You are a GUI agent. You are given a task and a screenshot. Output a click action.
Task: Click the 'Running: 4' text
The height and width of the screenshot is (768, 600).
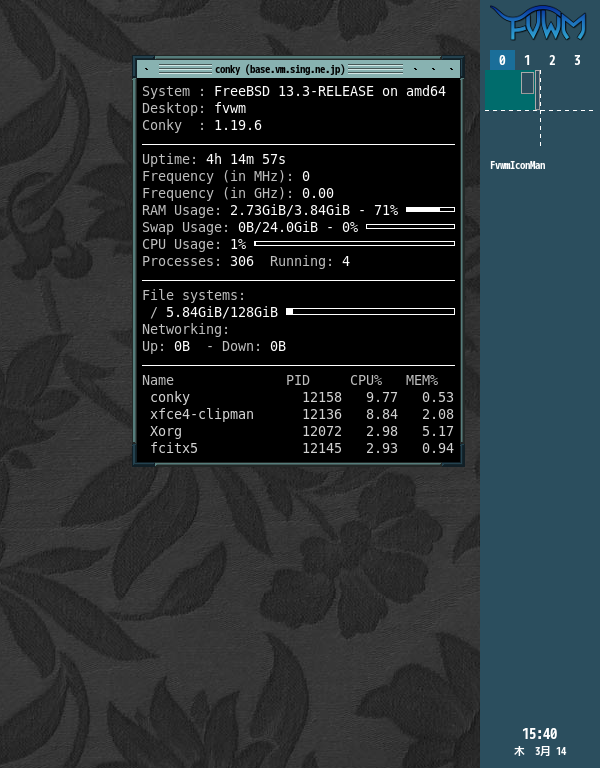point(310,262)
